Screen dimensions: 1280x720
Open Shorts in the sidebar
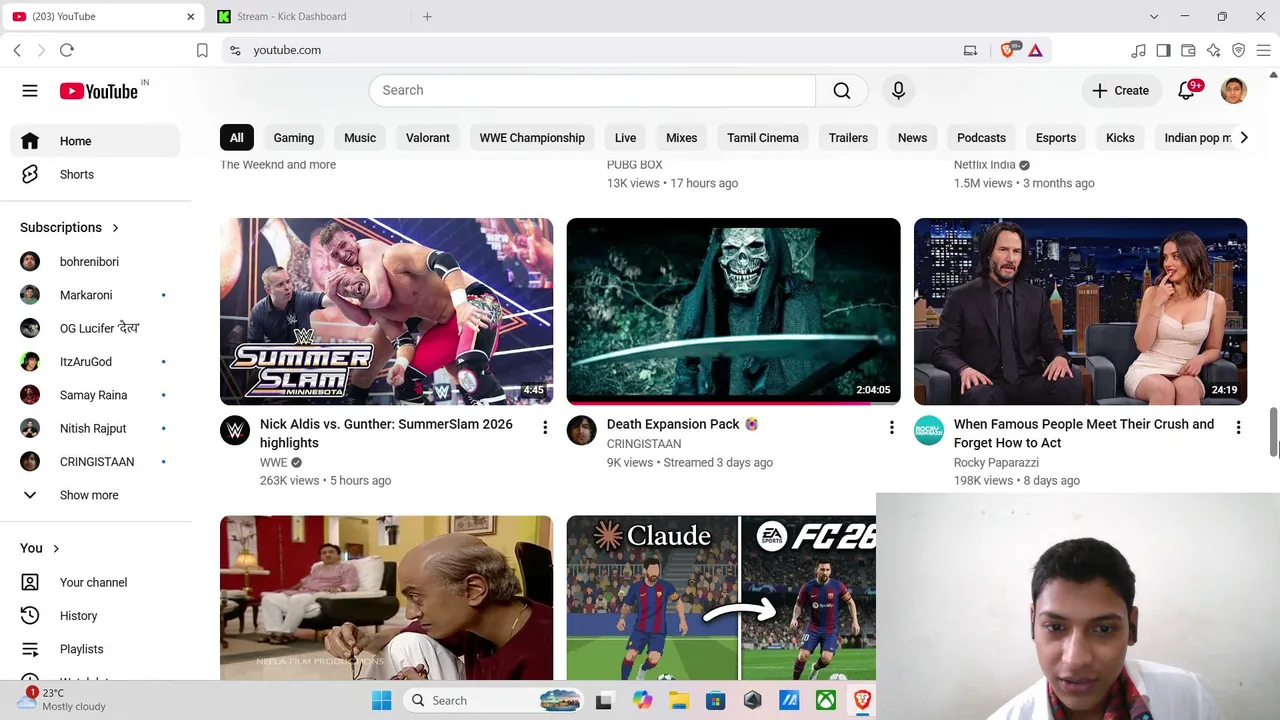(x=95, y=174)
